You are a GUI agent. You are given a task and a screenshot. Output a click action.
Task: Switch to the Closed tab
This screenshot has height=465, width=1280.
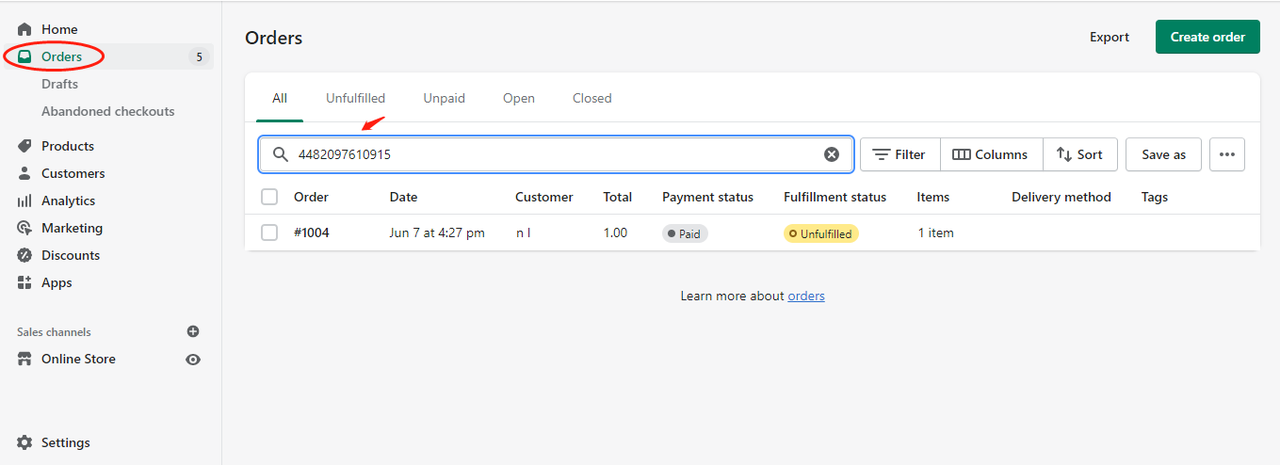point(592,98)
